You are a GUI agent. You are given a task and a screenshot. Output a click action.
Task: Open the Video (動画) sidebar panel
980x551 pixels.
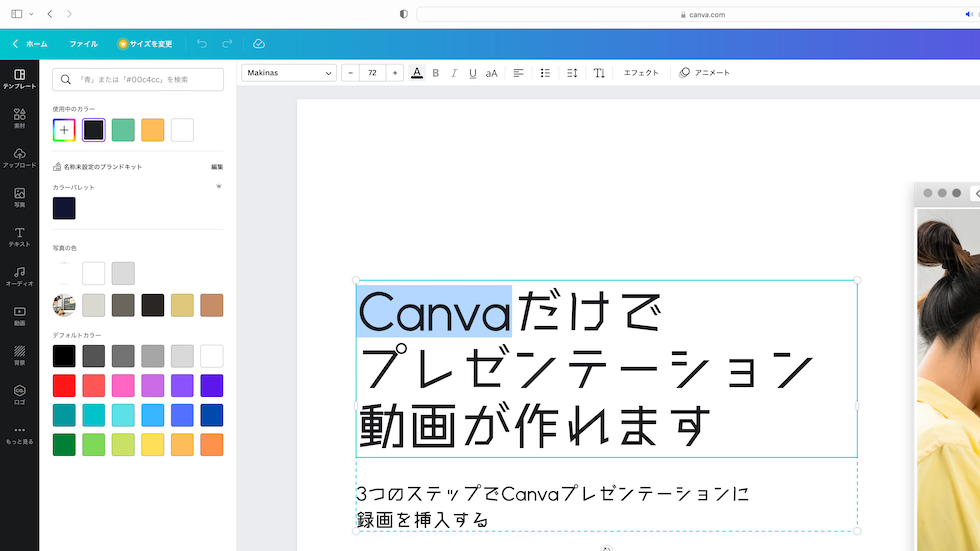[x=19, y=315]
